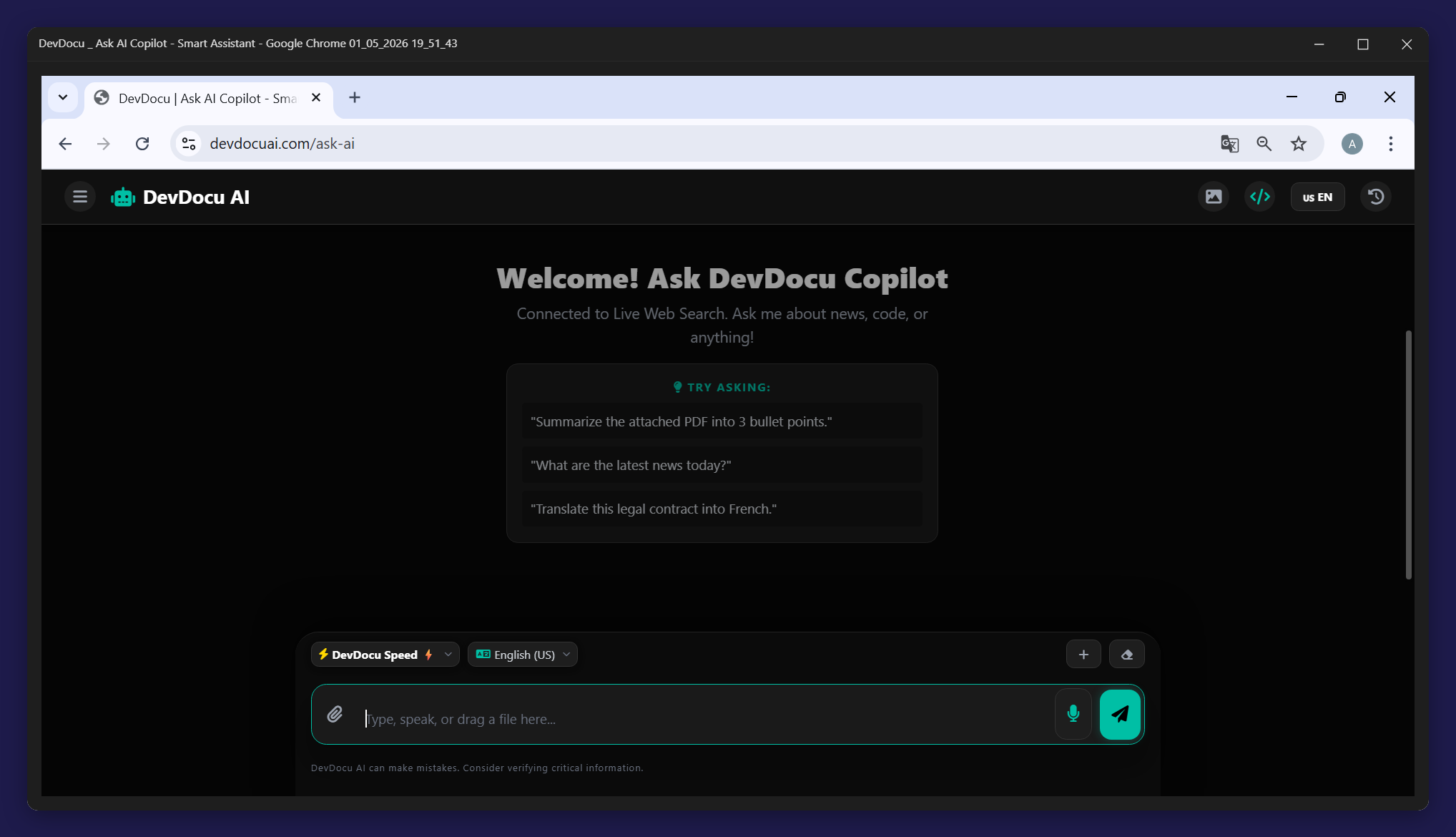
Task: Go back with the browser back arrow
Action: [x=65, y=144]
